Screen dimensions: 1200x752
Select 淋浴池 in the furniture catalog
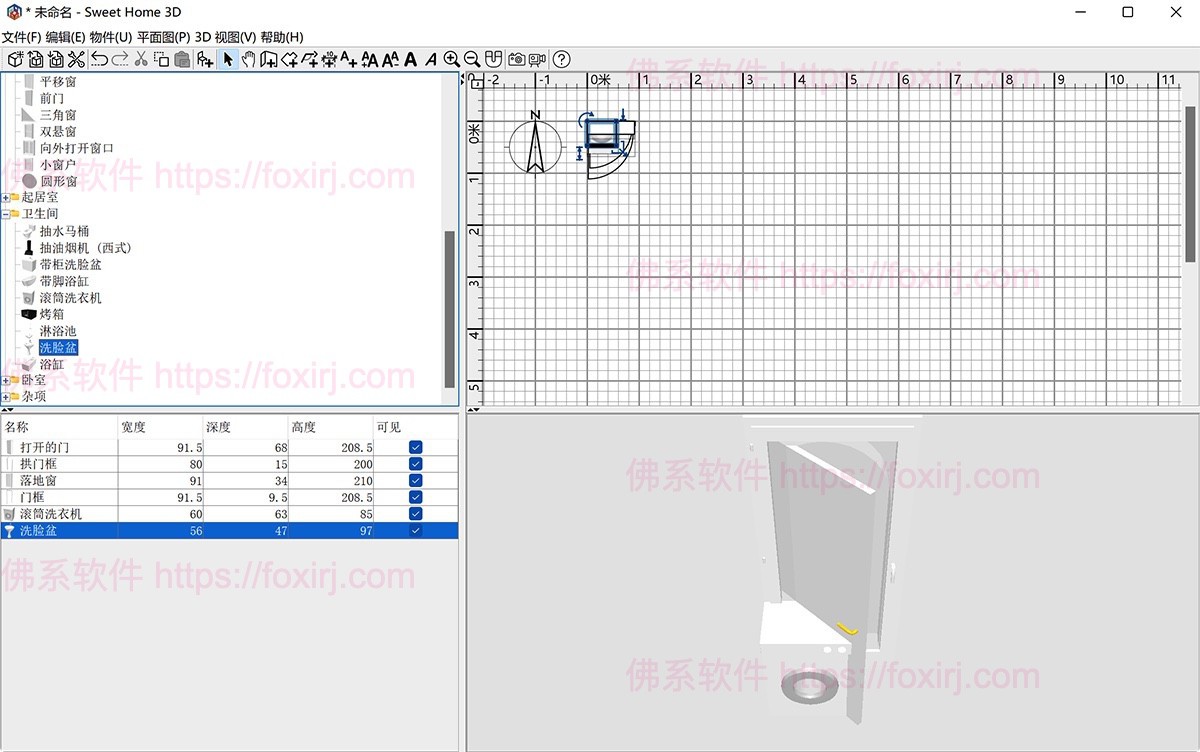(x=58, y=331)
